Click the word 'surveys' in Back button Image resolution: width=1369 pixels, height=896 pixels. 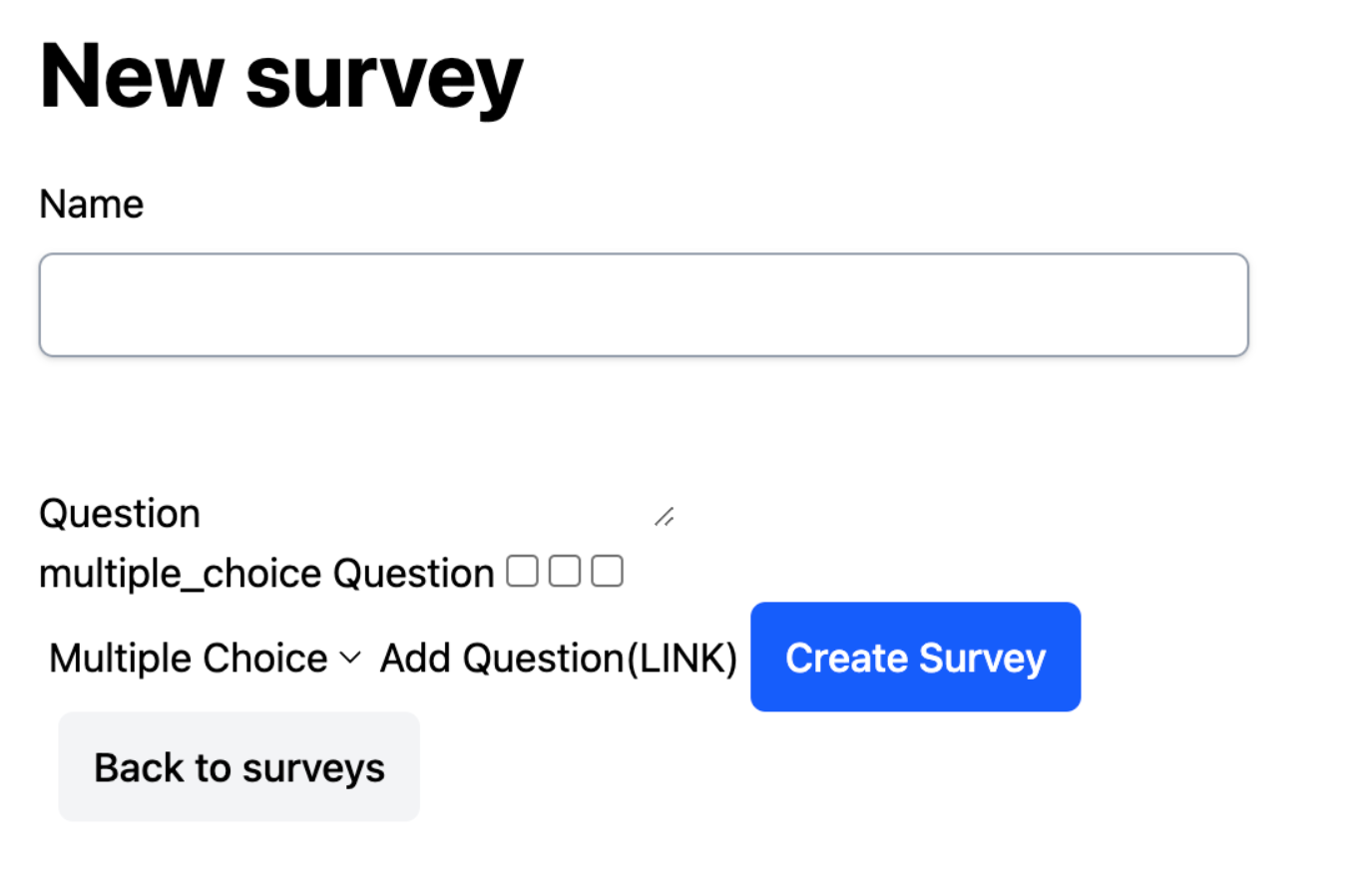313,767
